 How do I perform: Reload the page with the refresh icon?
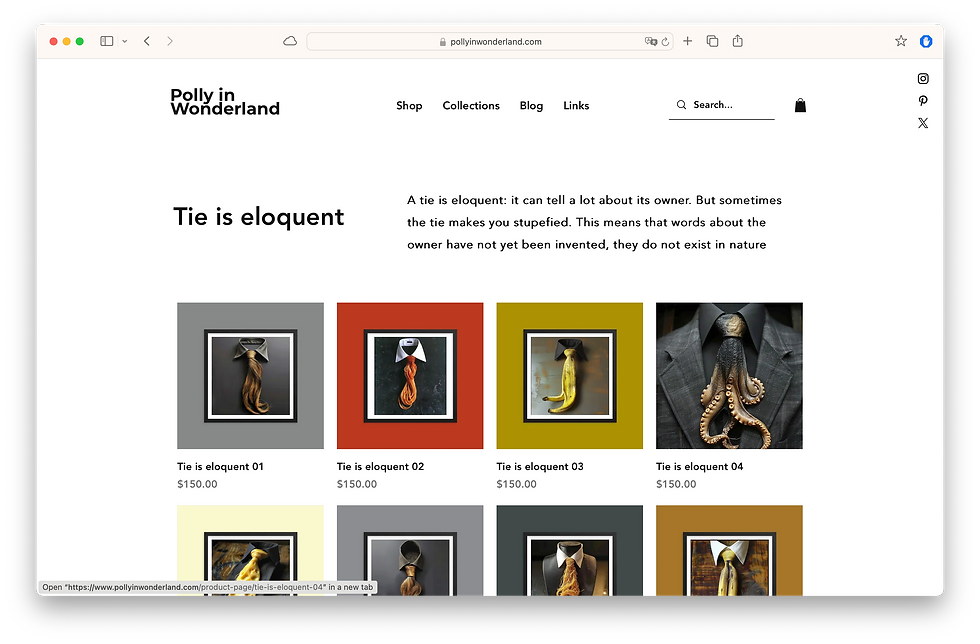(x=666, y=42)
